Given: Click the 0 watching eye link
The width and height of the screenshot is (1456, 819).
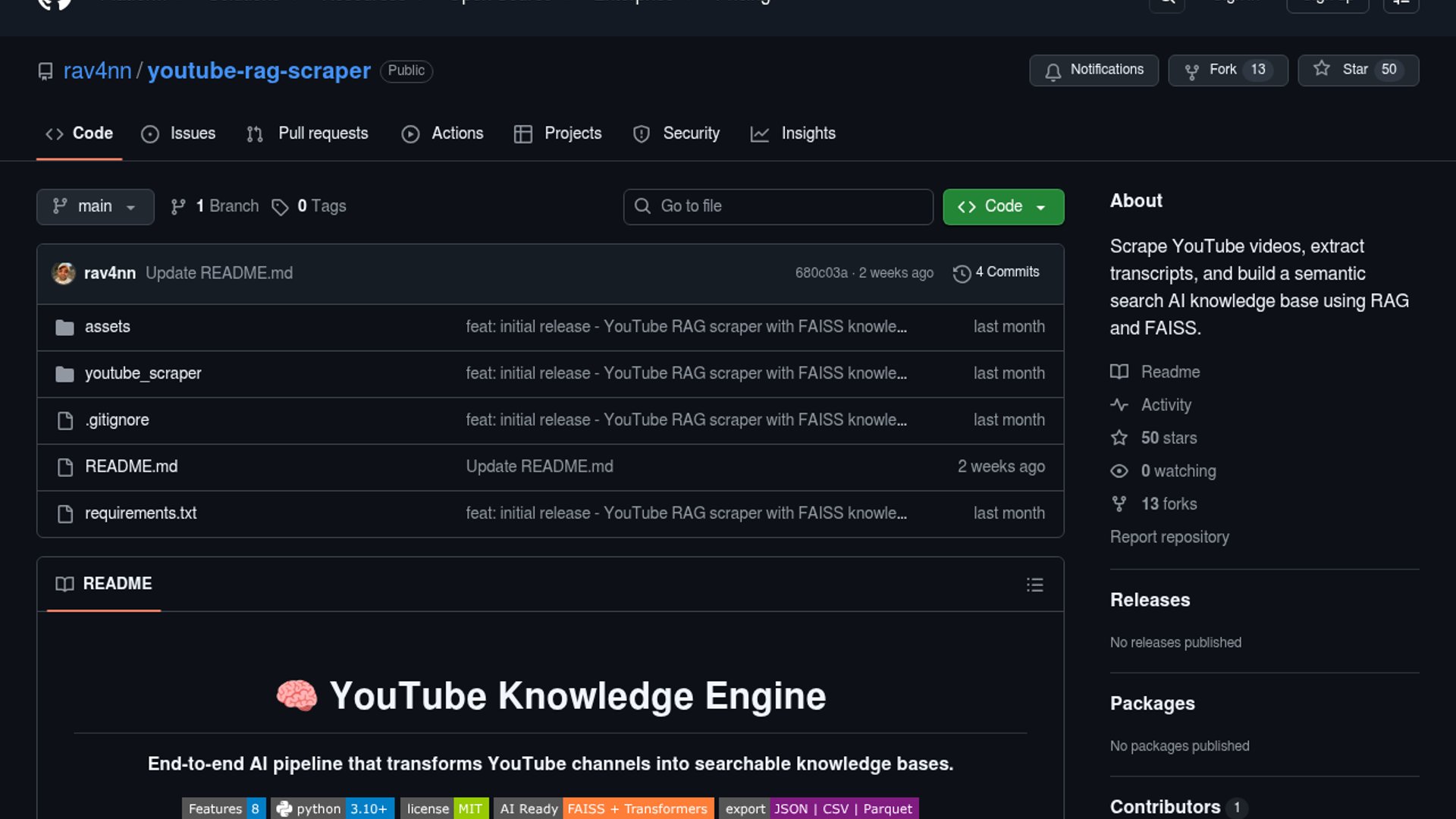Looking at the screenshot, I should [1178, 471].
